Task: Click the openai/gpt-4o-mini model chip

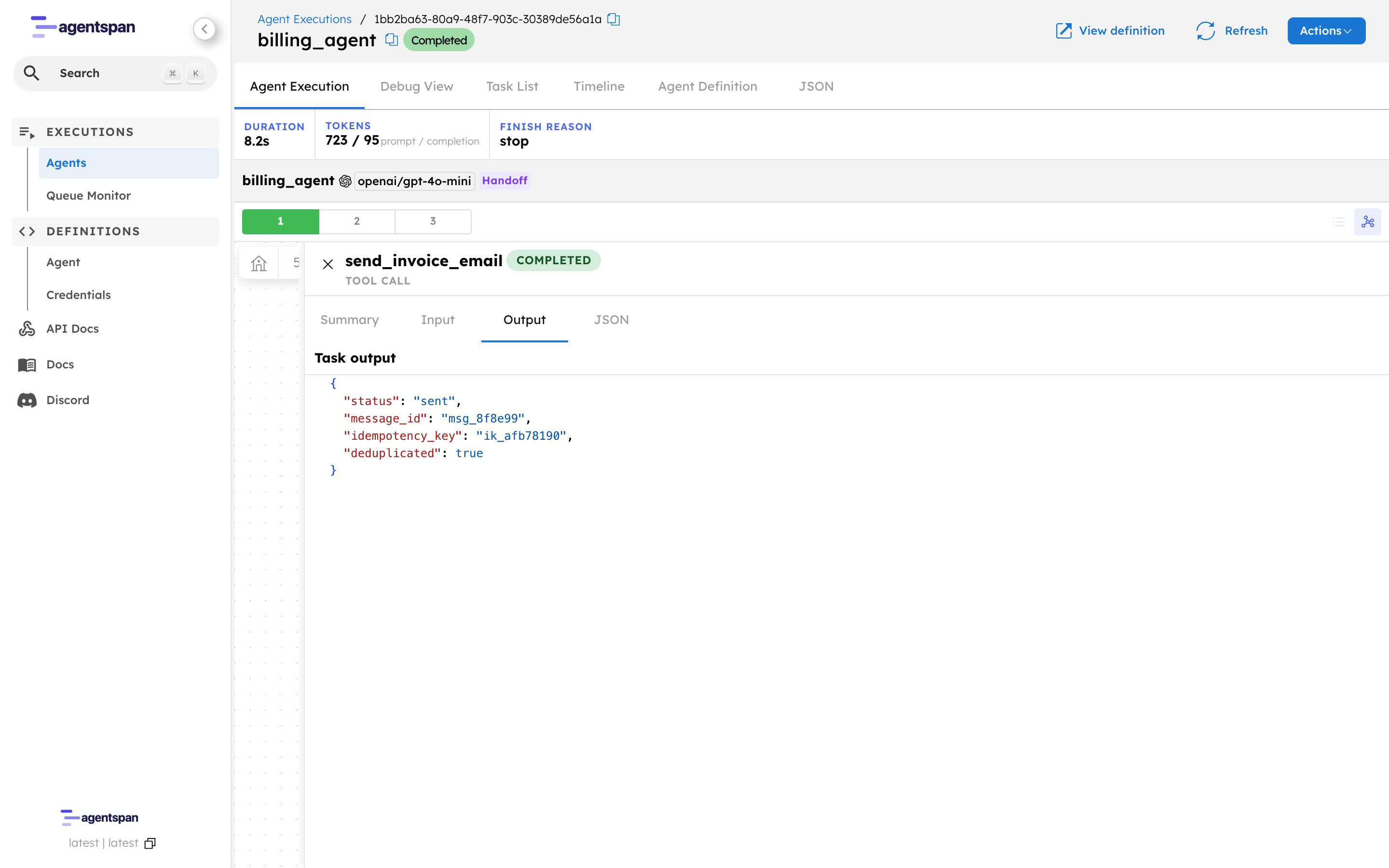Action: coord(414,181)
